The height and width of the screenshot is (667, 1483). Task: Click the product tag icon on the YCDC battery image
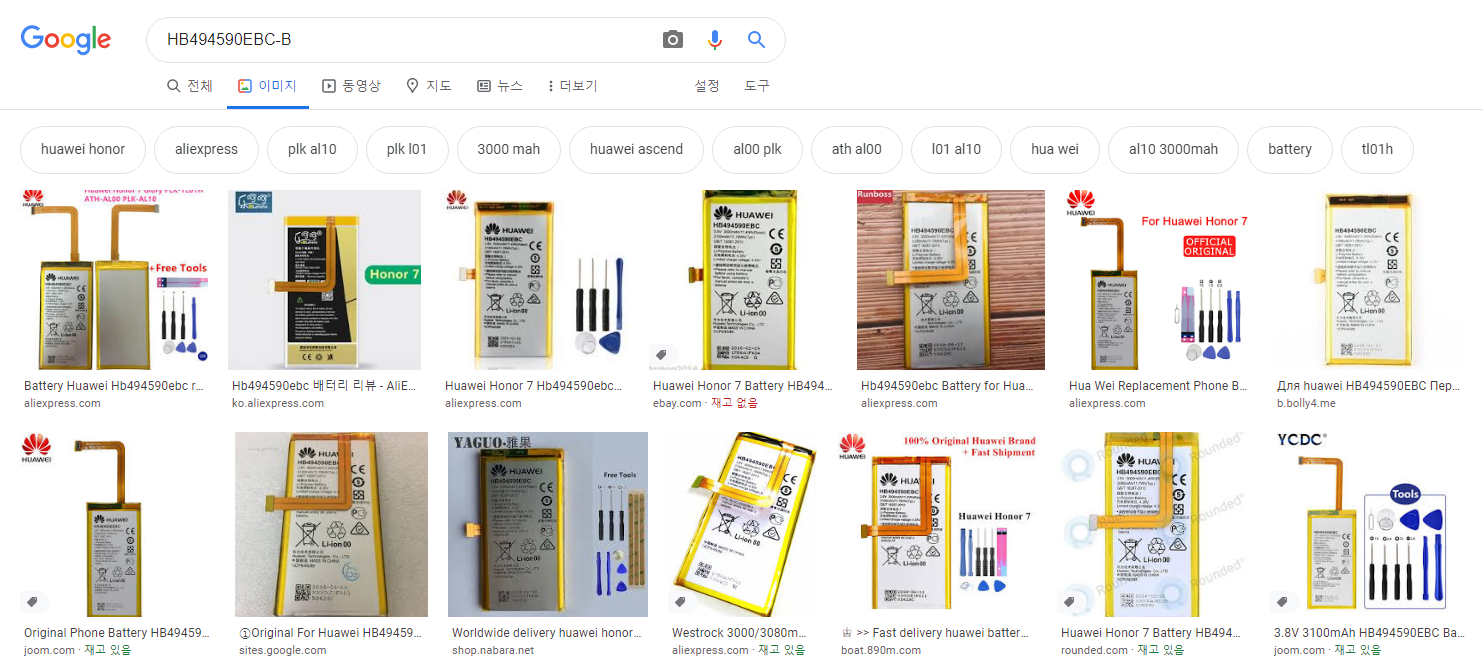pyautogui.click(x=1283, y=601)
